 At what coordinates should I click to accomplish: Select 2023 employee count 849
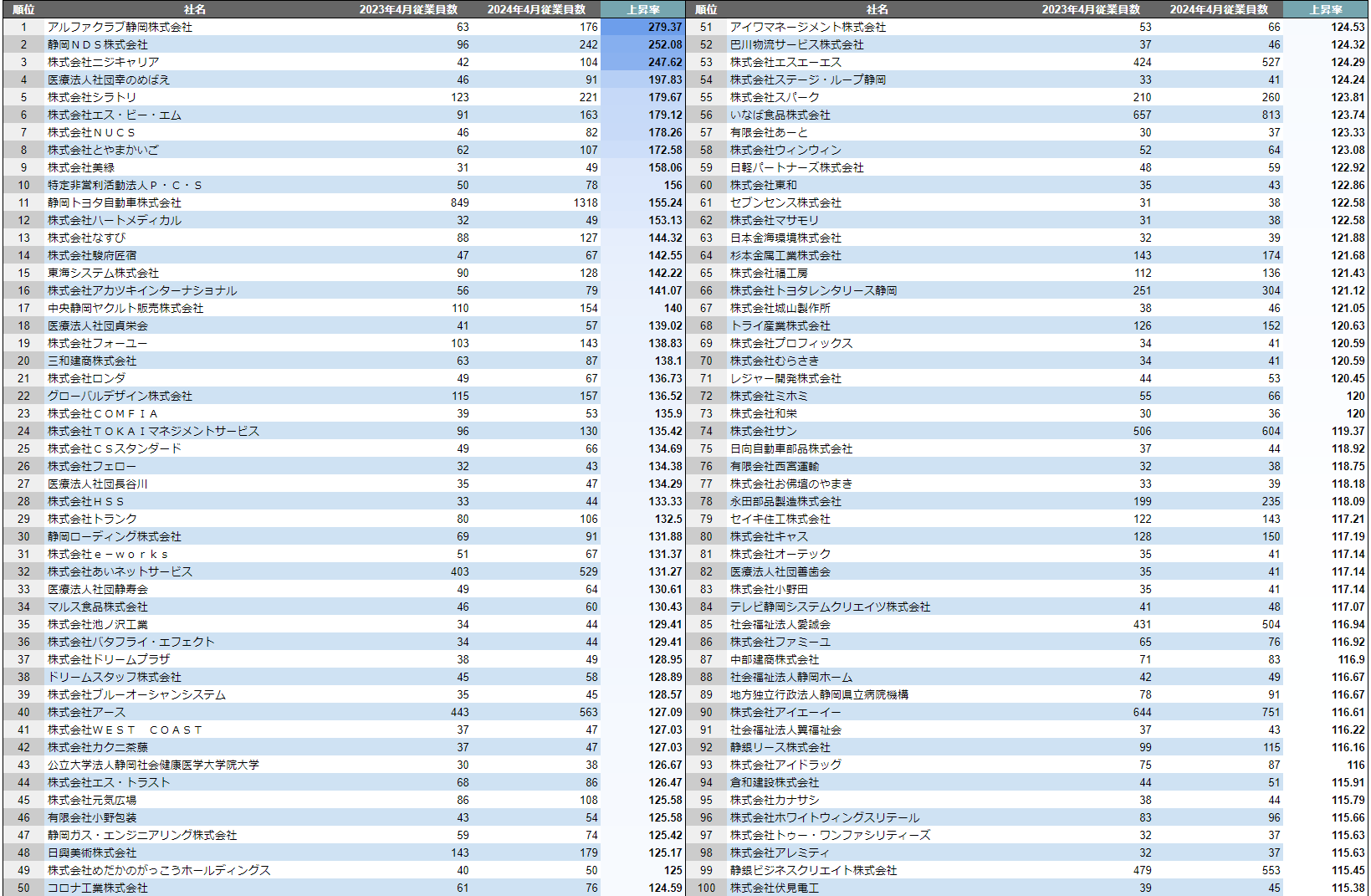click(x=459, y=202)
